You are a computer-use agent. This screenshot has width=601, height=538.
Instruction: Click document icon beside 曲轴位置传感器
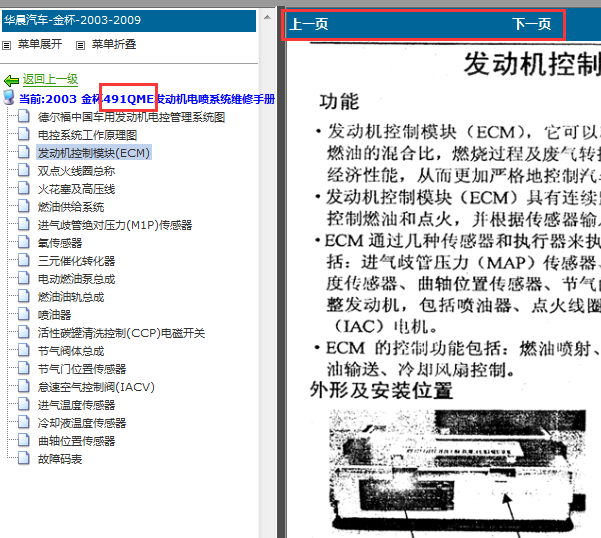[x=24, y=440]
